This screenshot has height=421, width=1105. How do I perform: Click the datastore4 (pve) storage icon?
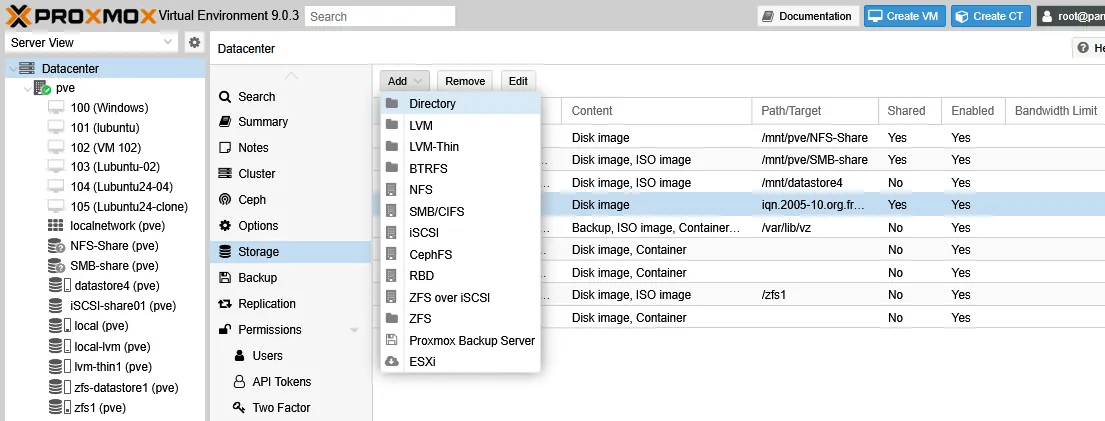59,286
